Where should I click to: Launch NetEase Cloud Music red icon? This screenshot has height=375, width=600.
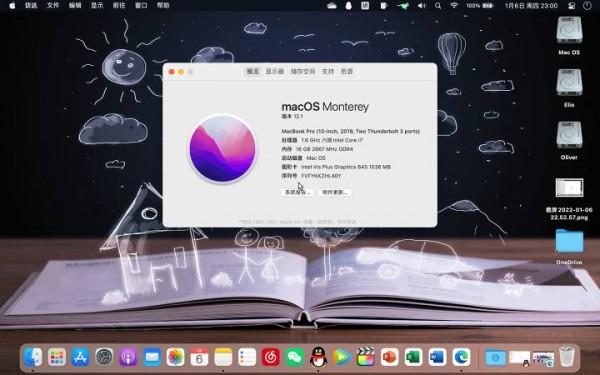[271, 357]
